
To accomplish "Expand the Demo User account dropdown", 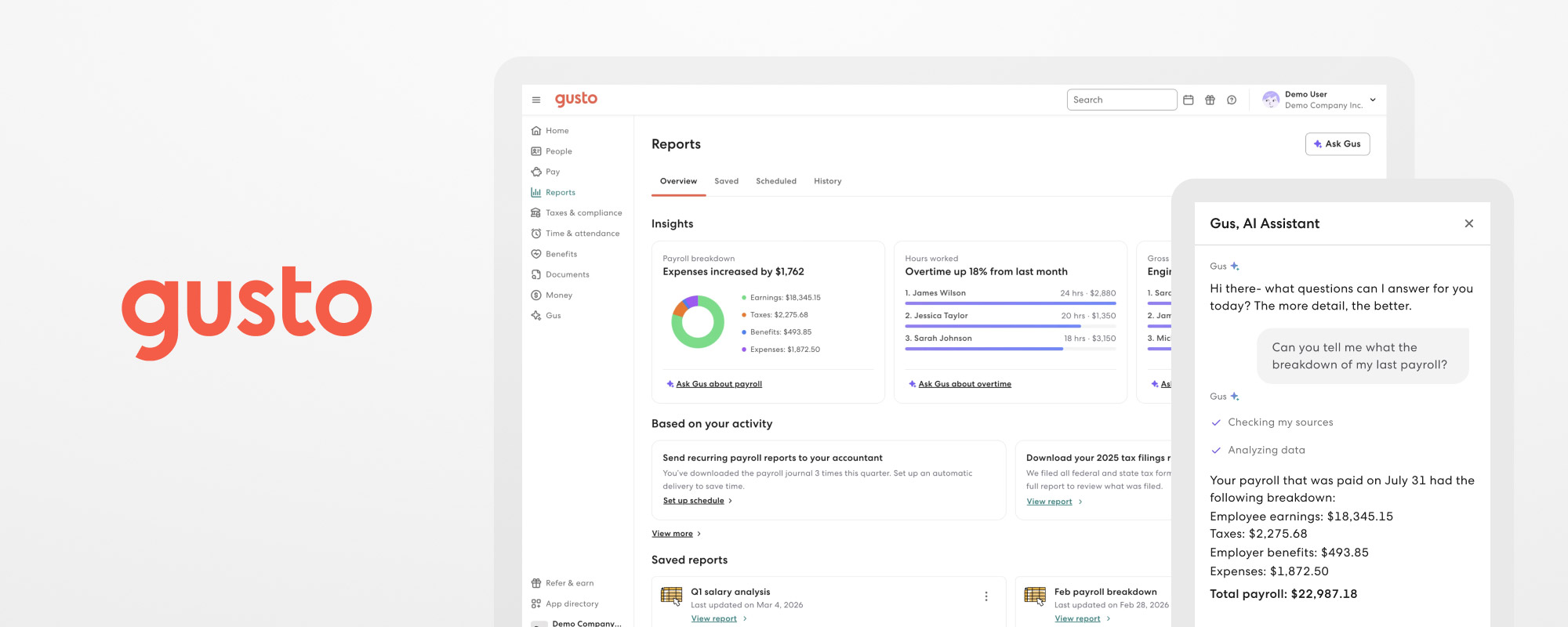I will click(x=1373, y=100).
